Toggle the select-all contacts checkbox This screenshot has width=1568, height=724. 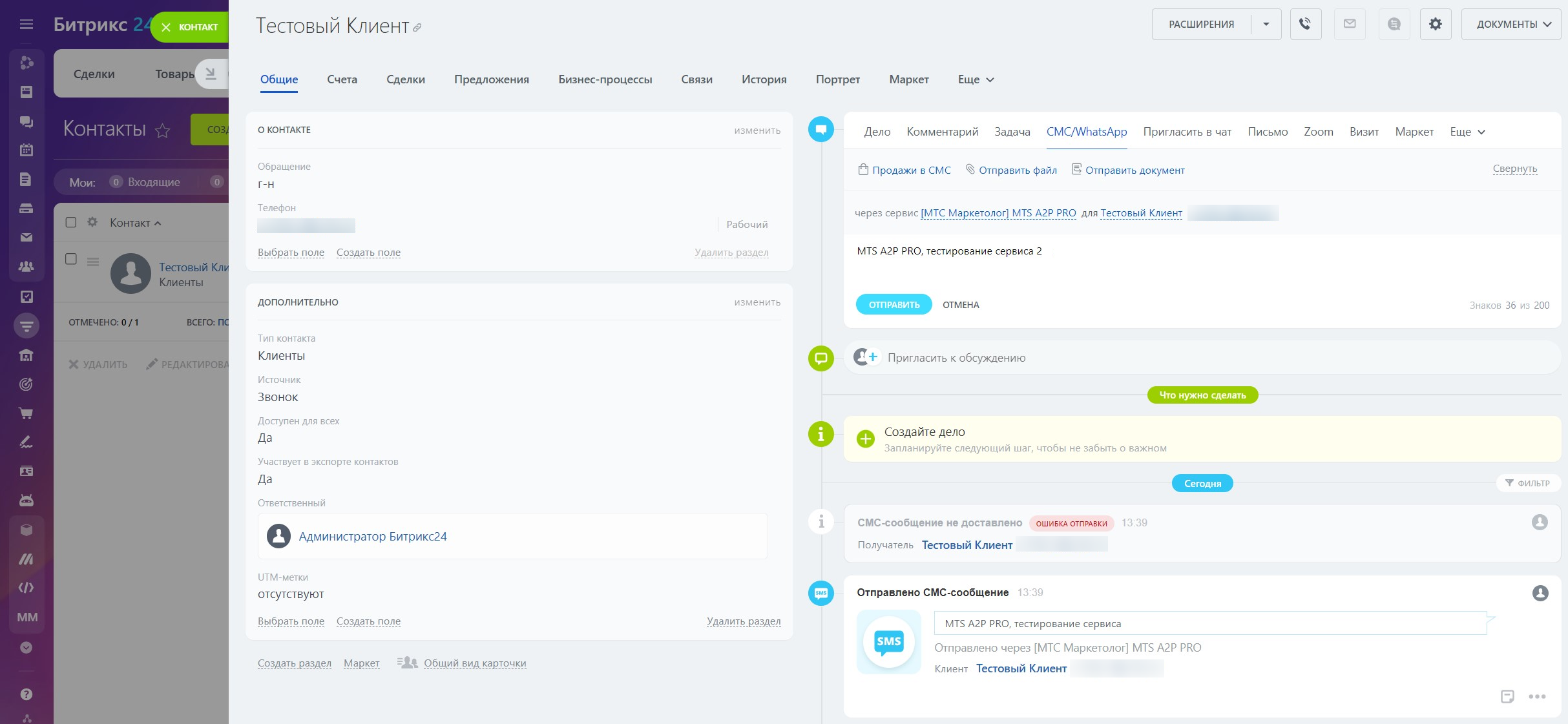coord(71,222)
